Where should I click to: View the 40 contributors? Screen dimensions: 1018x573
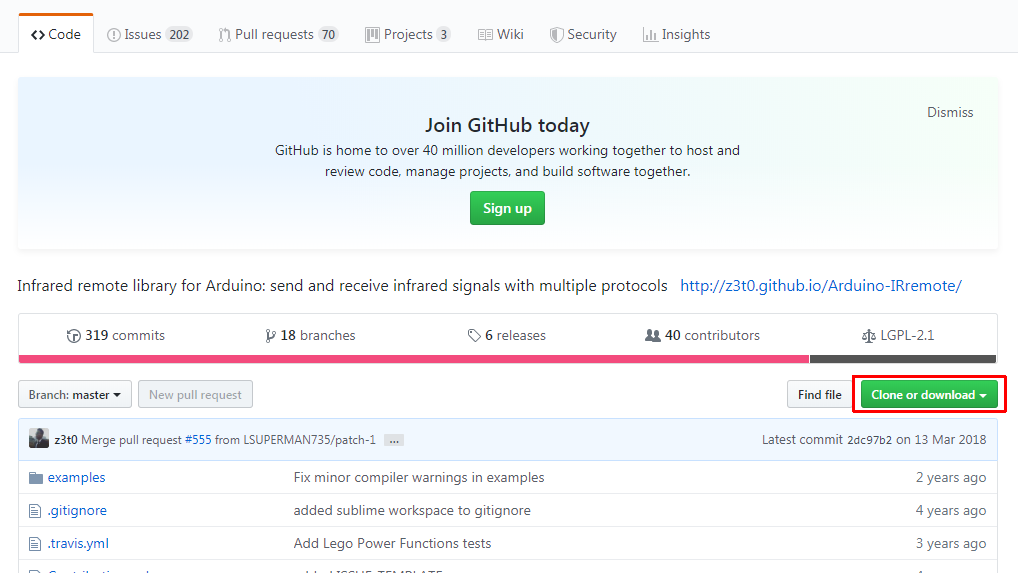pos(702,335)
